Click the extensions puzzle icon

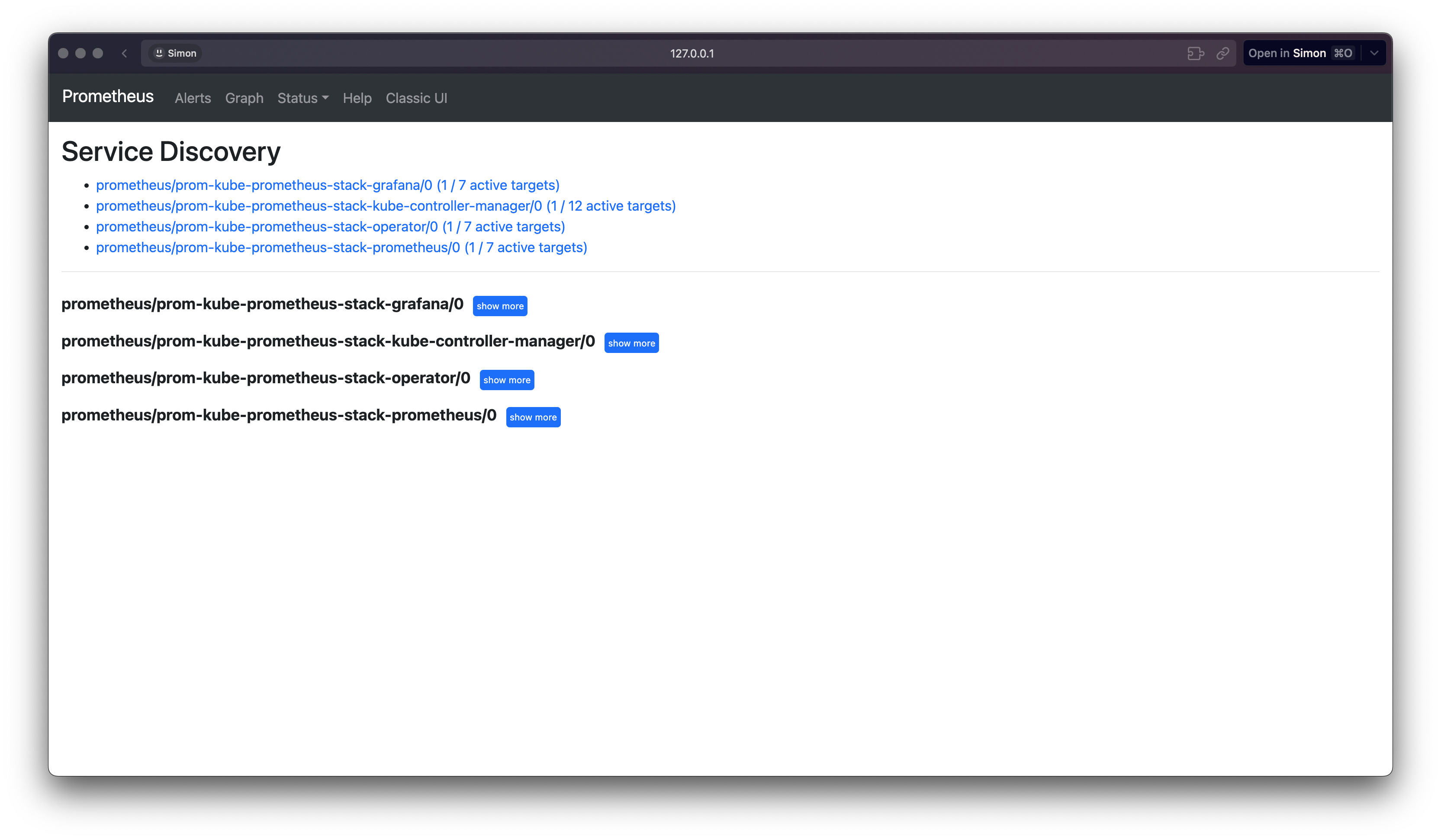(x=1195, y=53)
